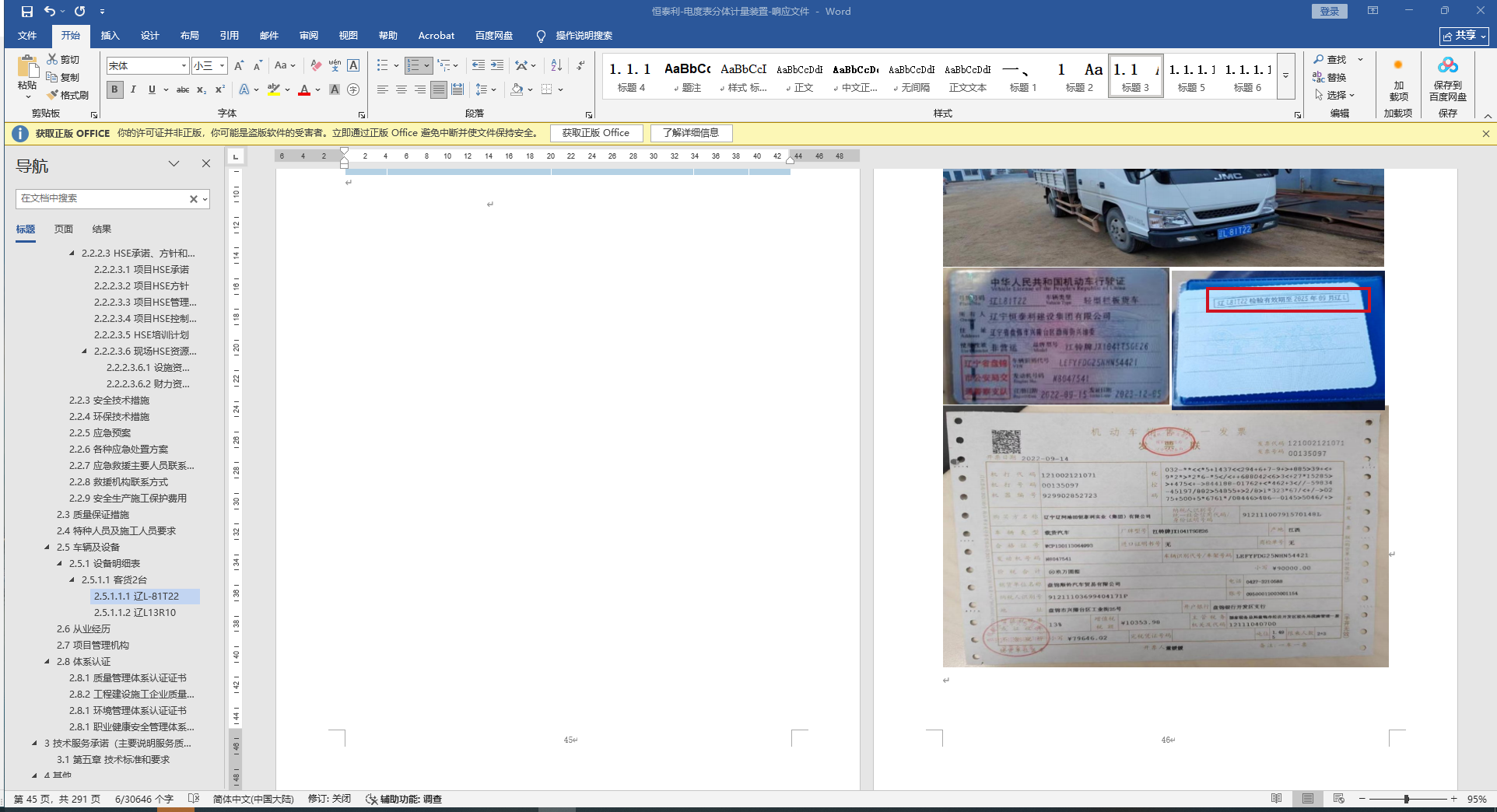Viewport: 1497px width, 812px height.
Task: Save the document with the floppy disk icon
Action: (x=27, y=12)
